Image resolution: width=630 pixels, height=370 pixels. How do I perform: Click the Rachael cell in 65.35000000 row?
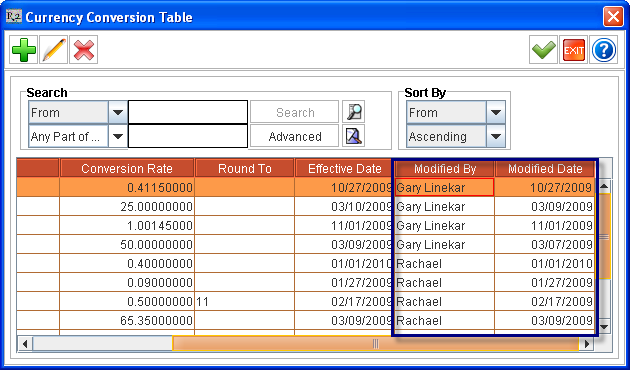click(x=444, y=321)
